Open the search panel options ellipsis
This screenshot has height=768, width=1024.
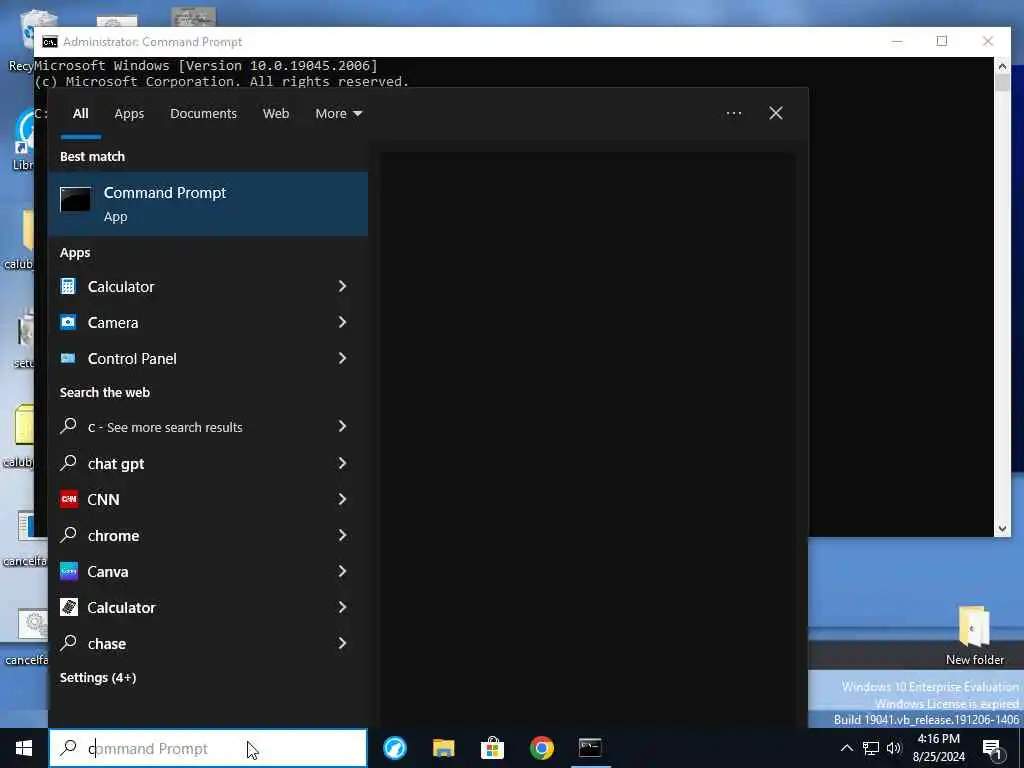coord(734,114)
